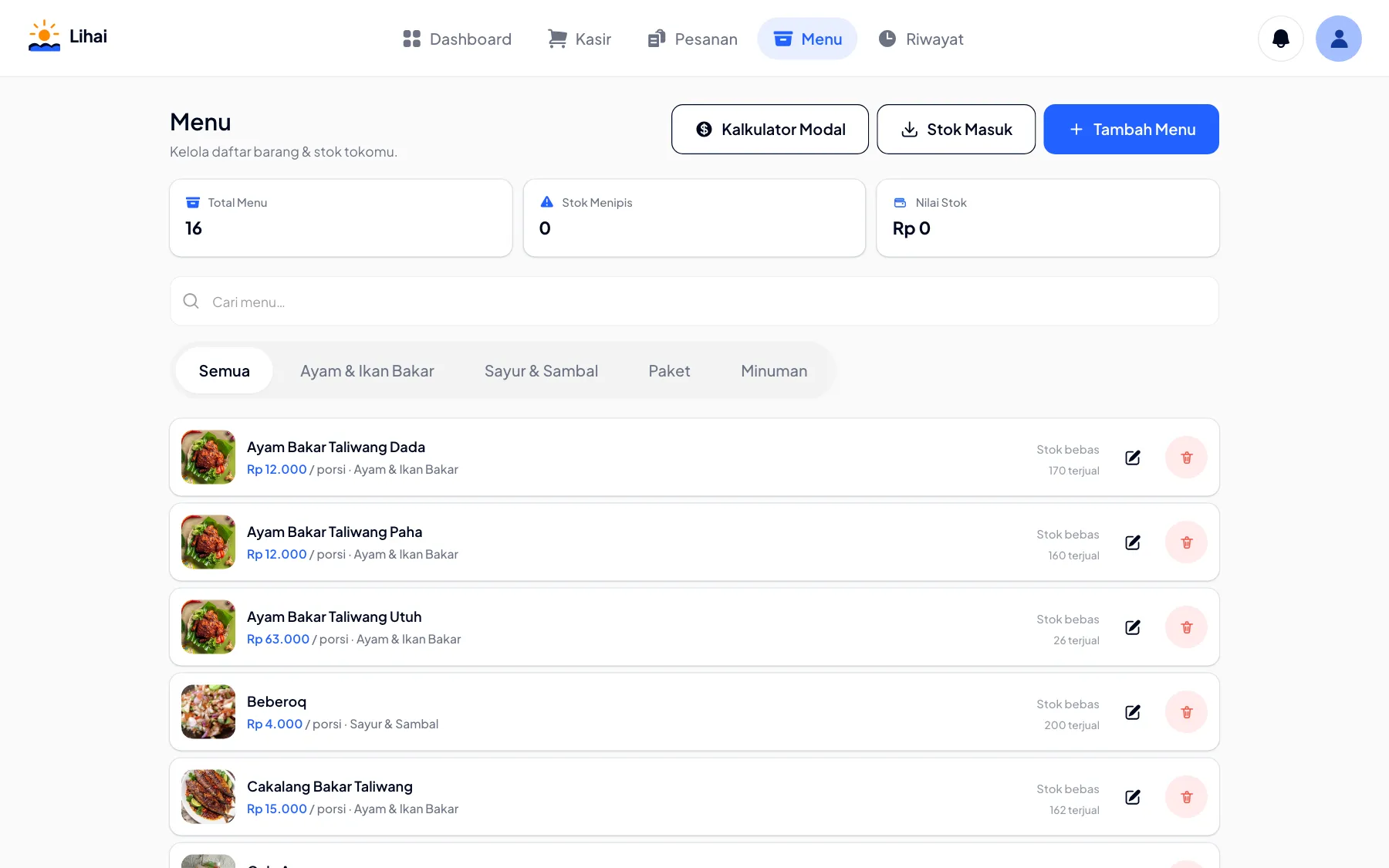Screen dimensions: 1389x868
Task: Click the Kasir shopping cart icon
Action: tap(557, 39)
